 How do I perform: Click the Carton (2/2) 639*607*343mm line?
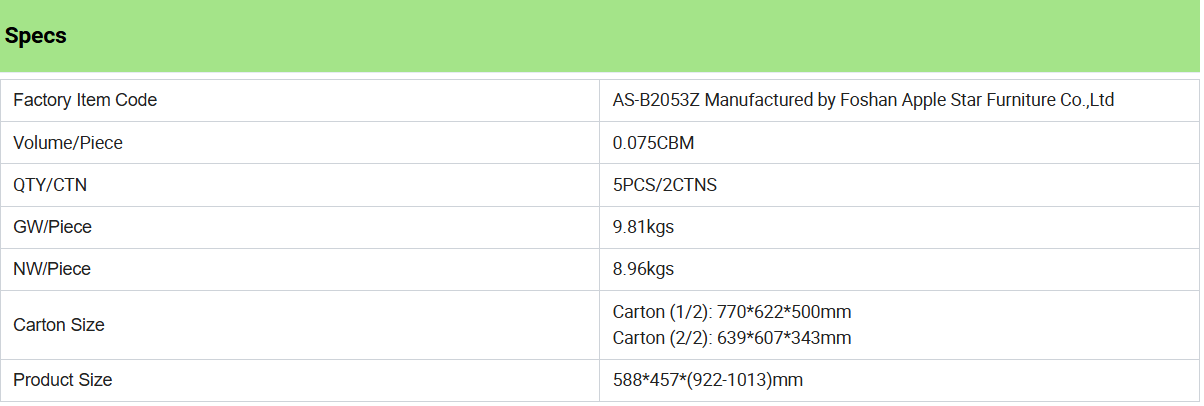click(x=732, y=338)
